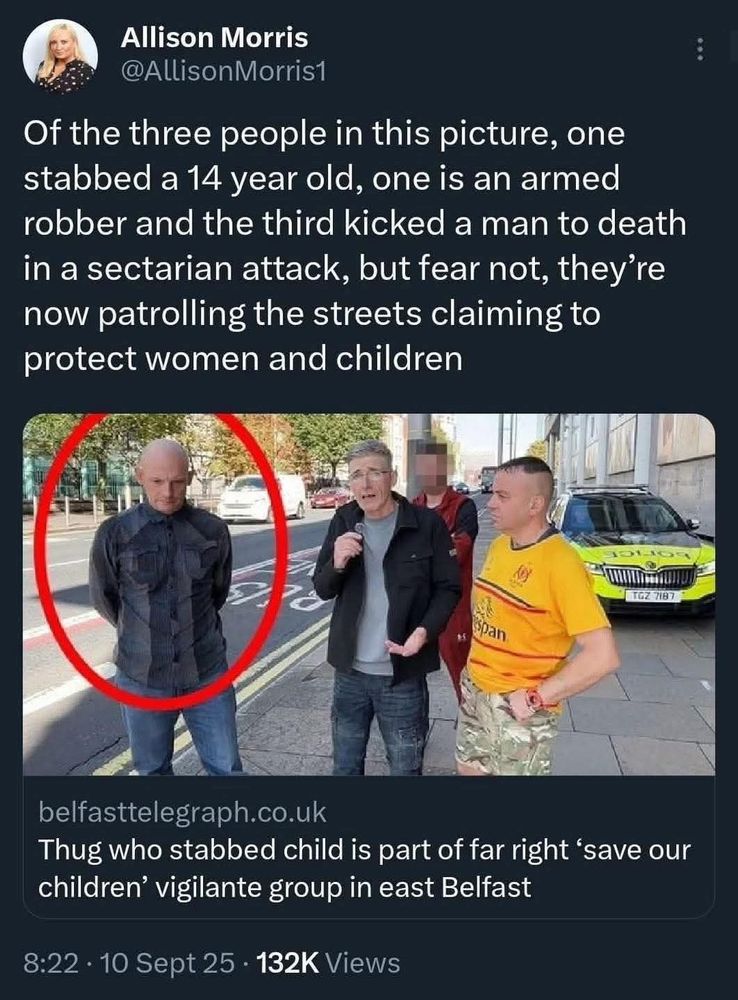Select the tweet's last line "protect women and children"
This screenshot has height=1000, width=738.
pyautogui.click(x=243, y=358)
